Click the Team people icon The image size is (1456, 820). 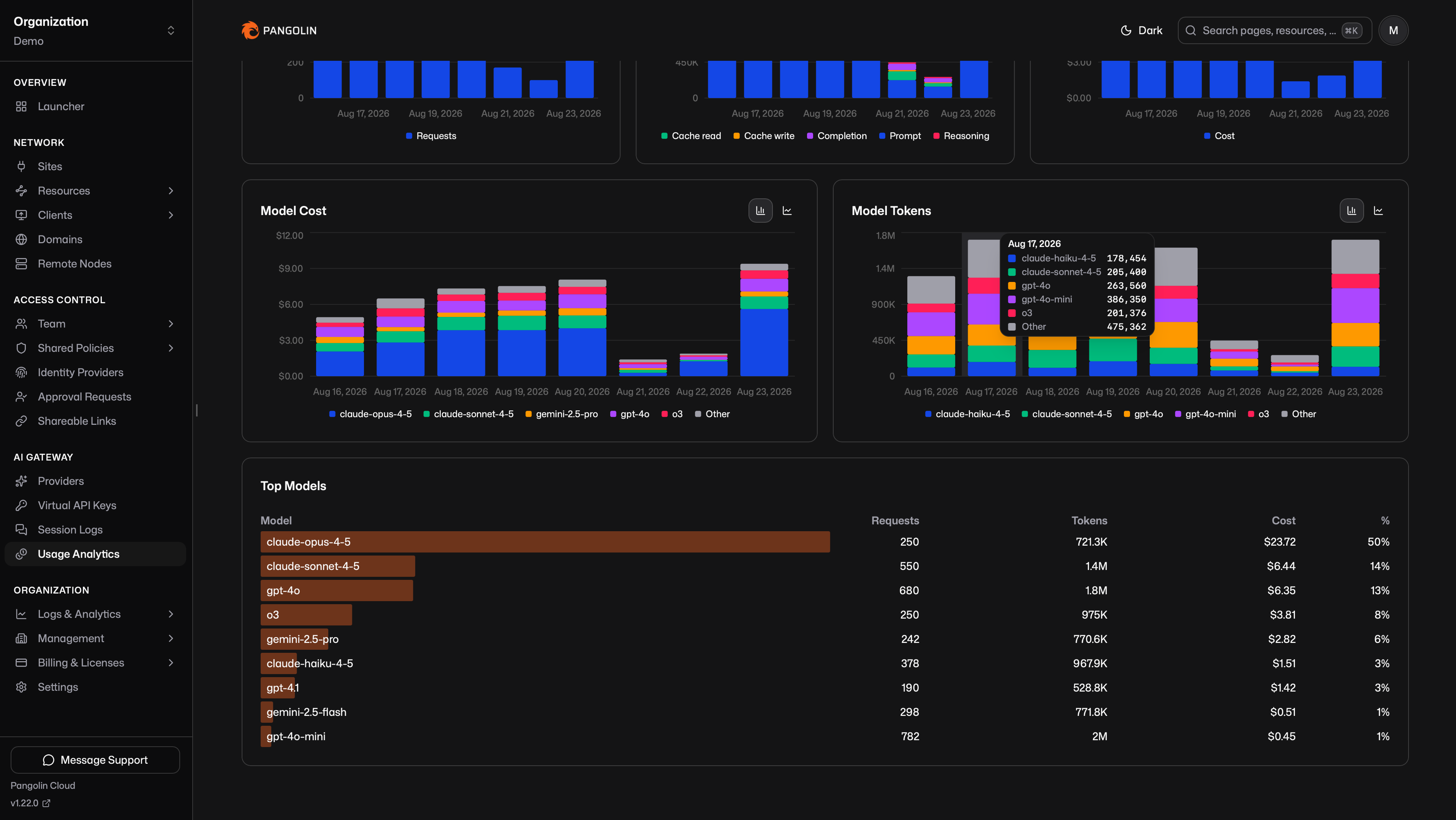[x=22, y=323]
